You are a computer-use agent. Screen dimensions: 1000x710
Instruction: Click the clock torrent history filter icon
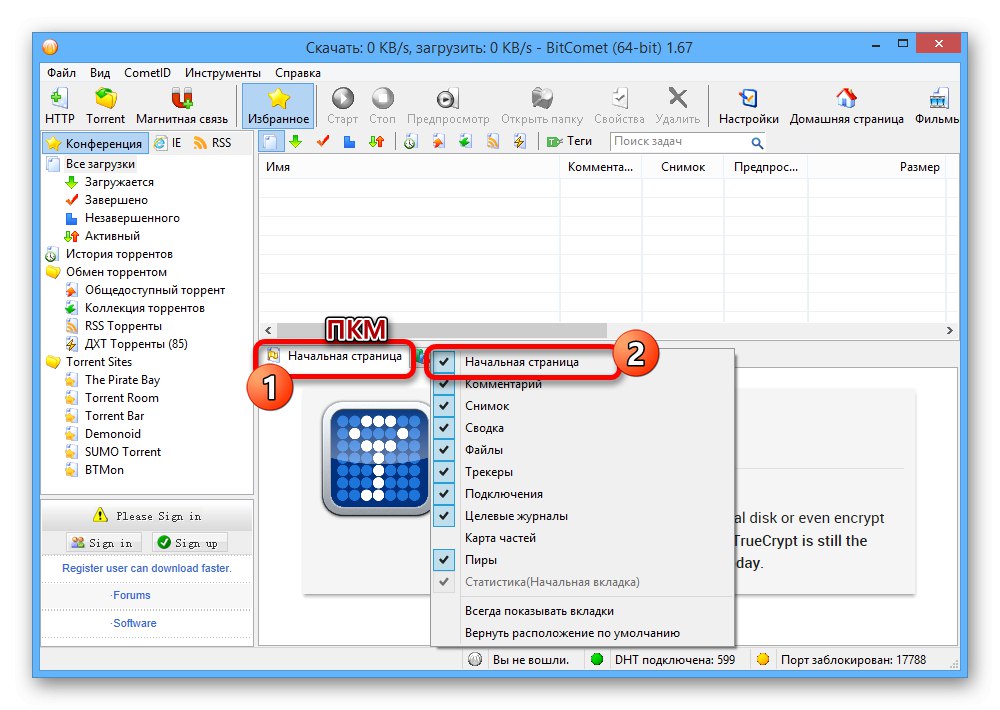point(410,142)
